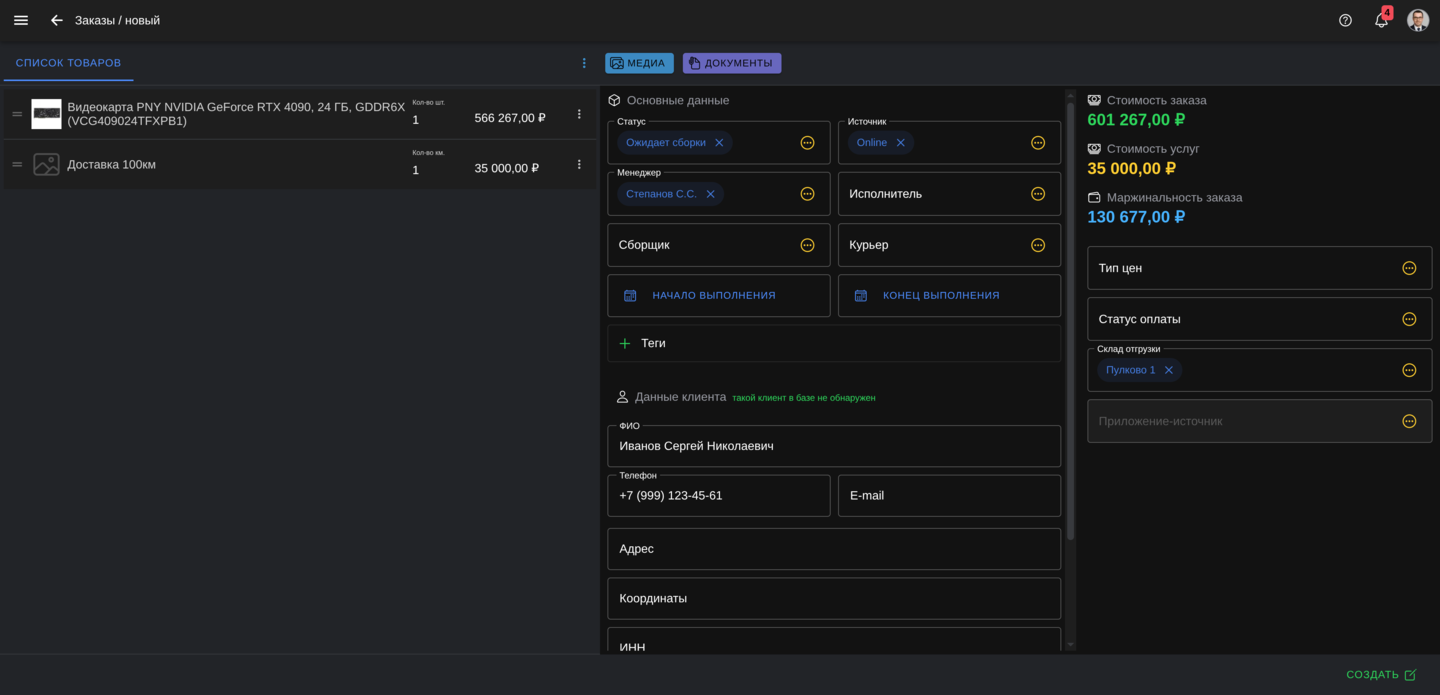
Task: Open the notifications bell
Action: click(x=1381, y=20)
